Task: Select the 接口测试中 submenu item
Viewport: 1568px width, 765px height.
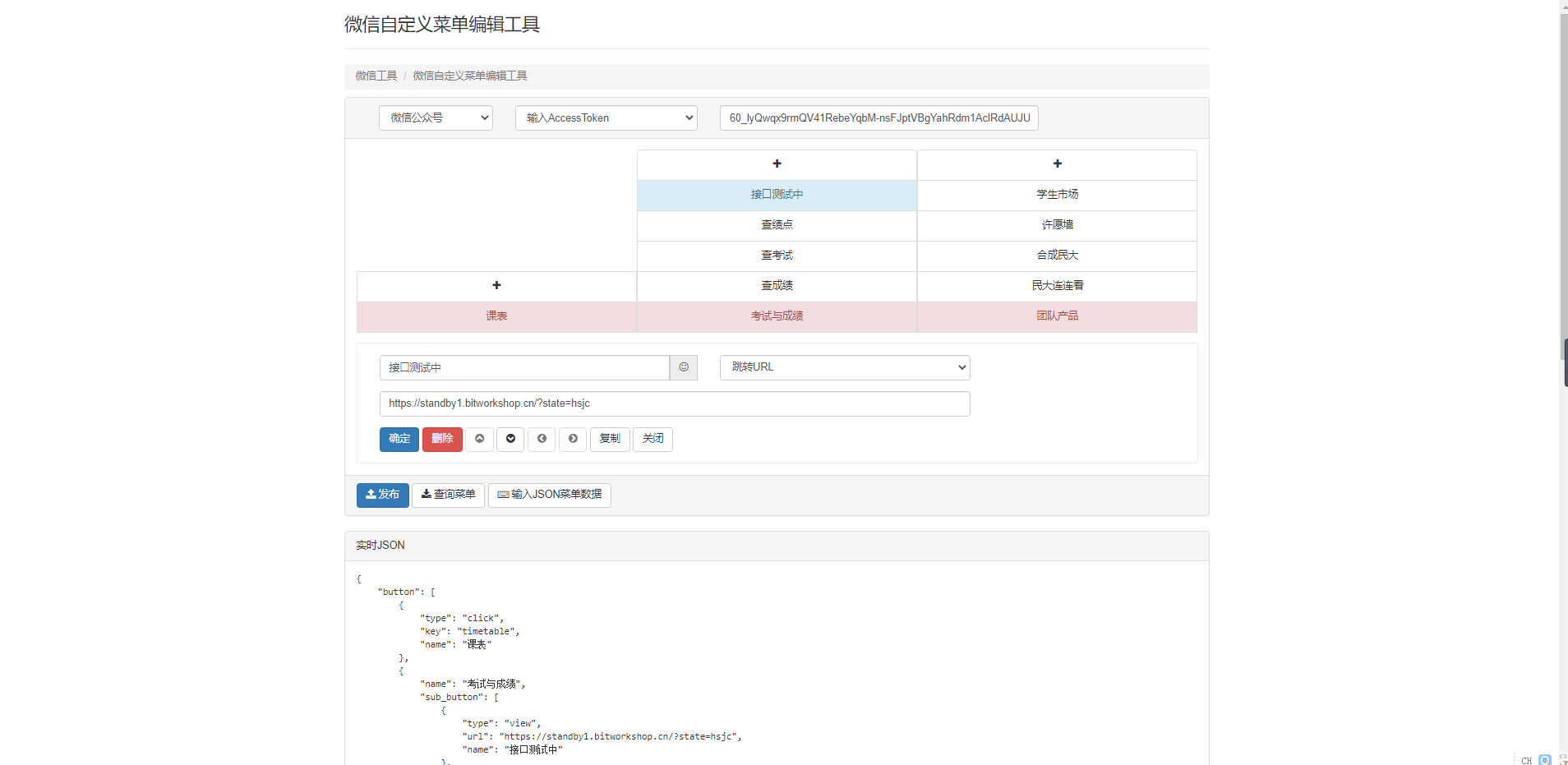Action: click(x=777, y=195)
